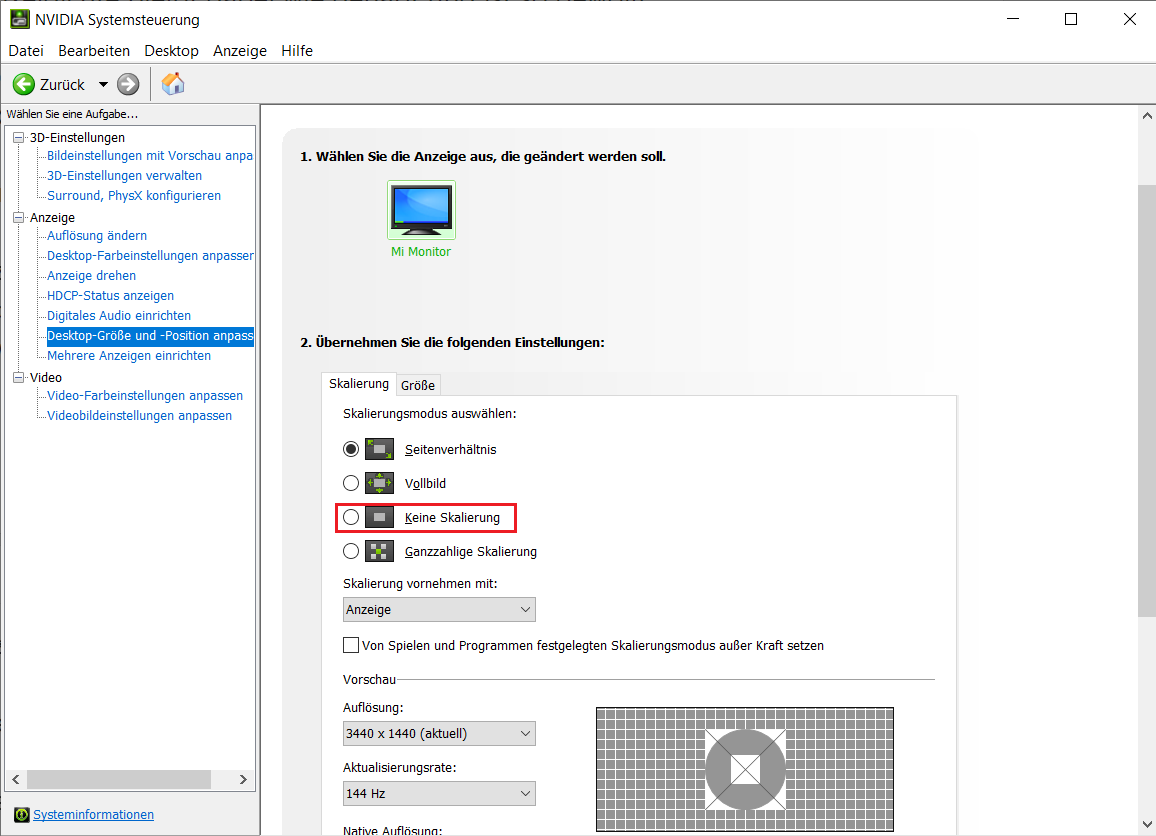Image resolution: width=1156 pixels, height=836 pixels.
Task: Open Bildeinstellungen mit Vorschau anpassen
Action: [150, 156]
